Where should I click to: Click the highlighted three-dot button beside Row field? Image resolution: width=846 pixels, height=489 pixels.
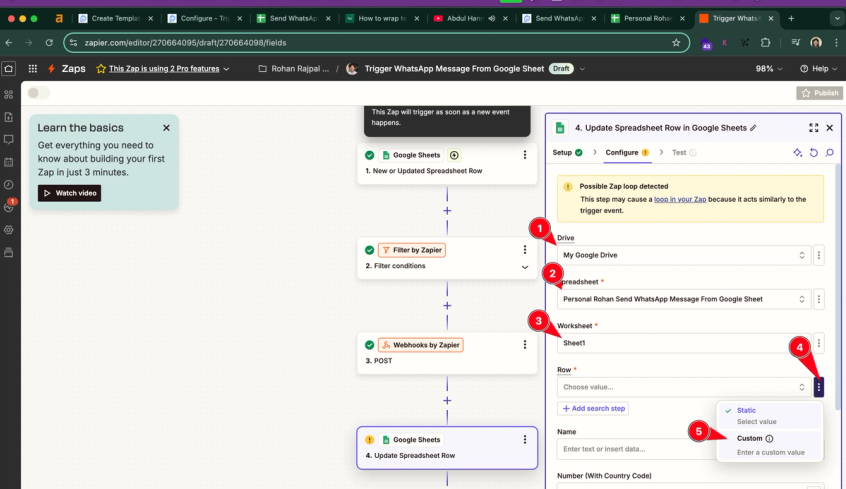click(x=818, y=387)
